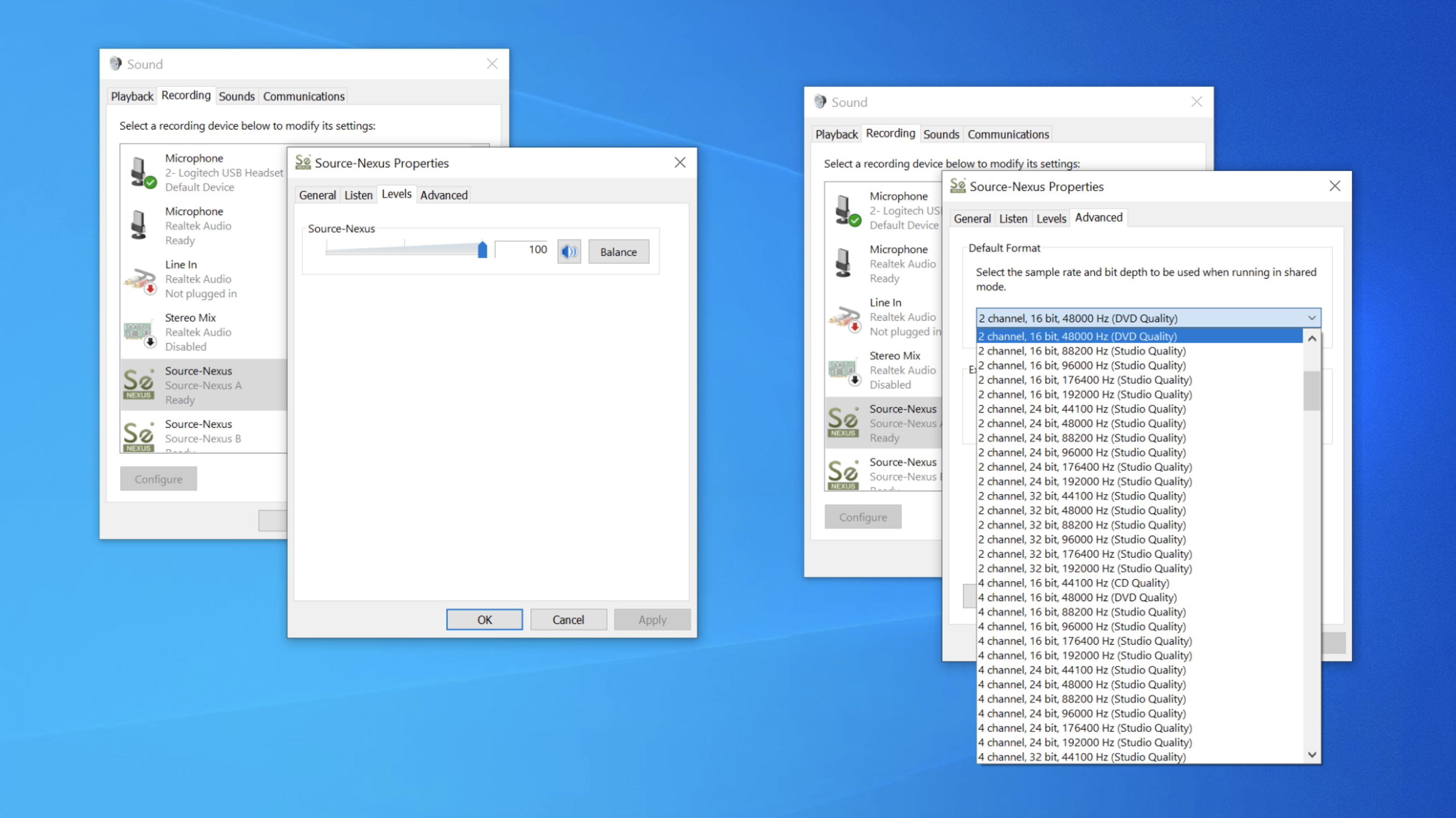This screenshot has width=1456, height=818.
Task: Switch to Advanced tab in left Properties dialog
Action: 444,195
